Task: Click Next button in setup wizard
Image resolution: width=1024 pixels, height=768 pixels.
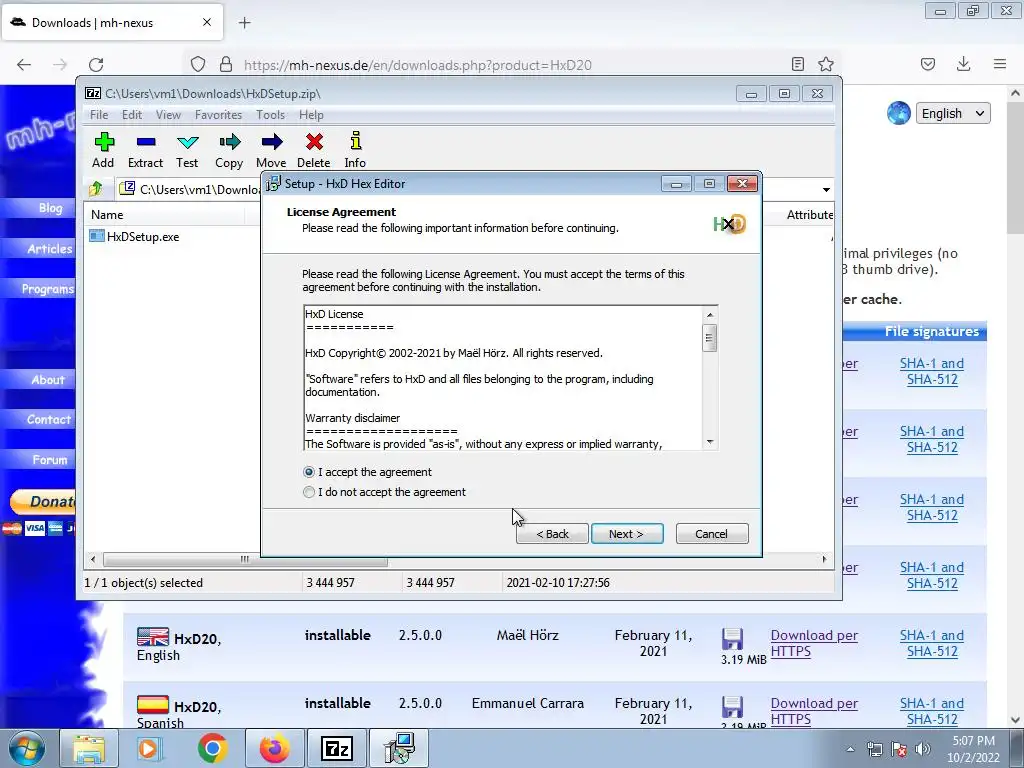Action: [x=627, y=534]
